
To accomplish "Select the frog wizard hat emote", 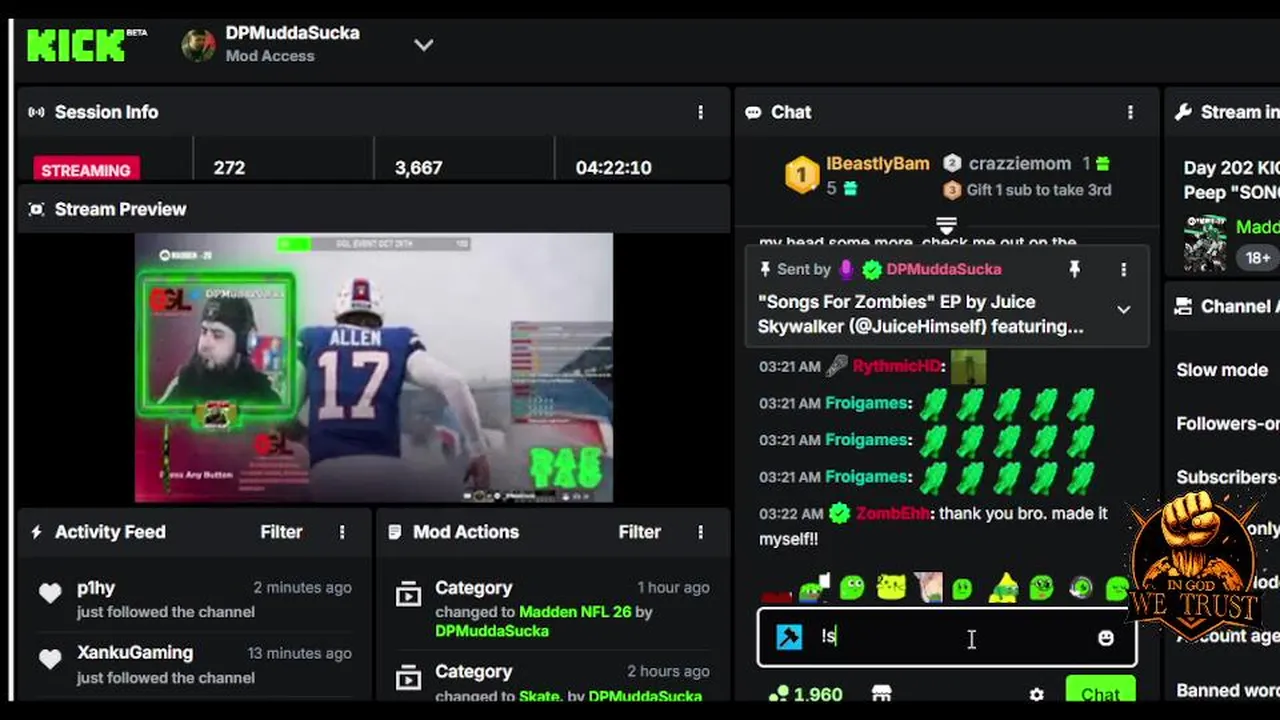I will point(1003,587).
